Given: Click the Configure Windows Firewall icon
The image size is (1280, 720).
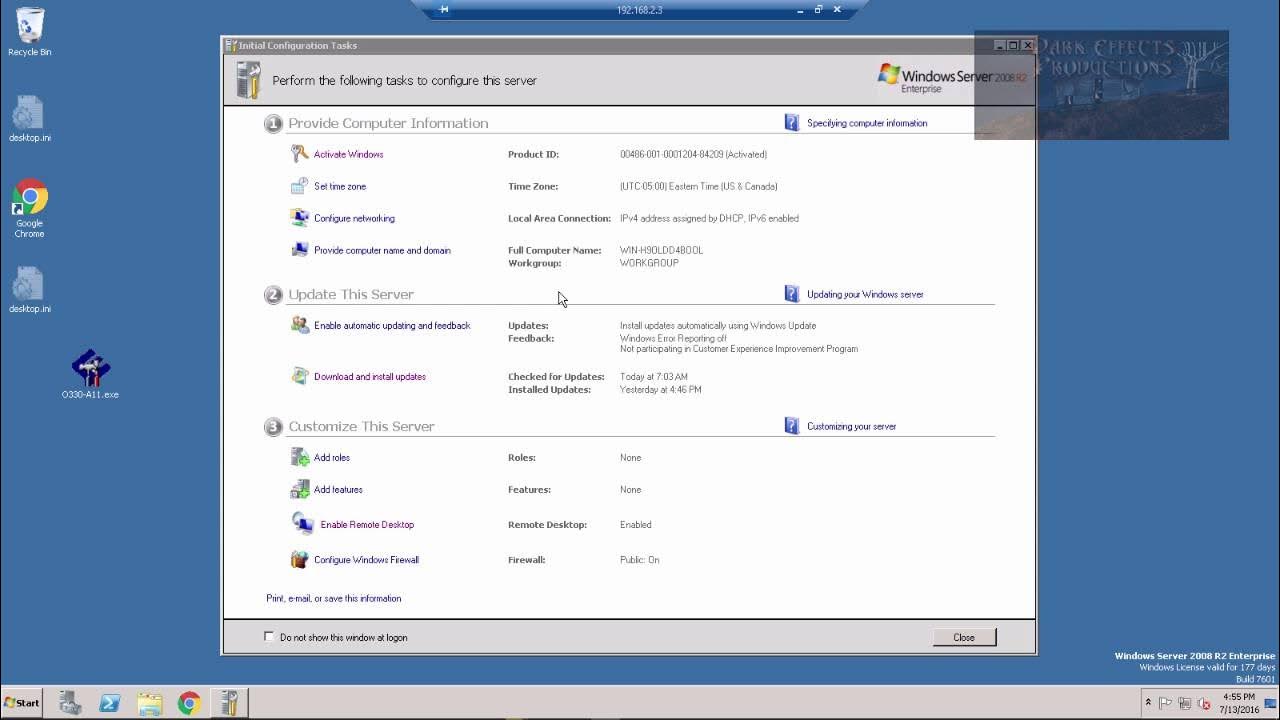Looking at the screenshot, I should click(x=299, y=559).
